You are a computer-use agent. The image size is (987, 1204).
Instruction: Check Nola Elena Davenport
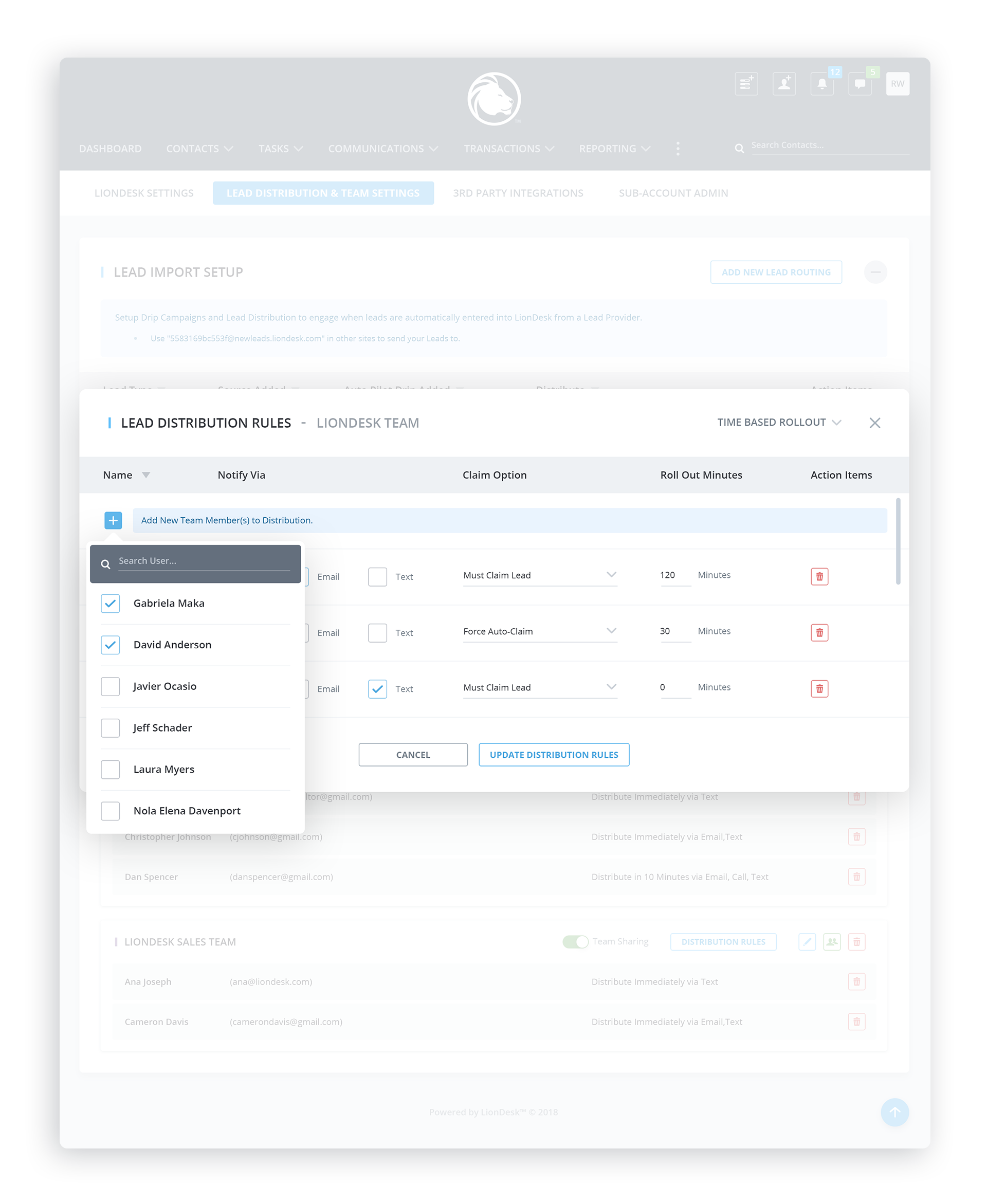point(111,811)
